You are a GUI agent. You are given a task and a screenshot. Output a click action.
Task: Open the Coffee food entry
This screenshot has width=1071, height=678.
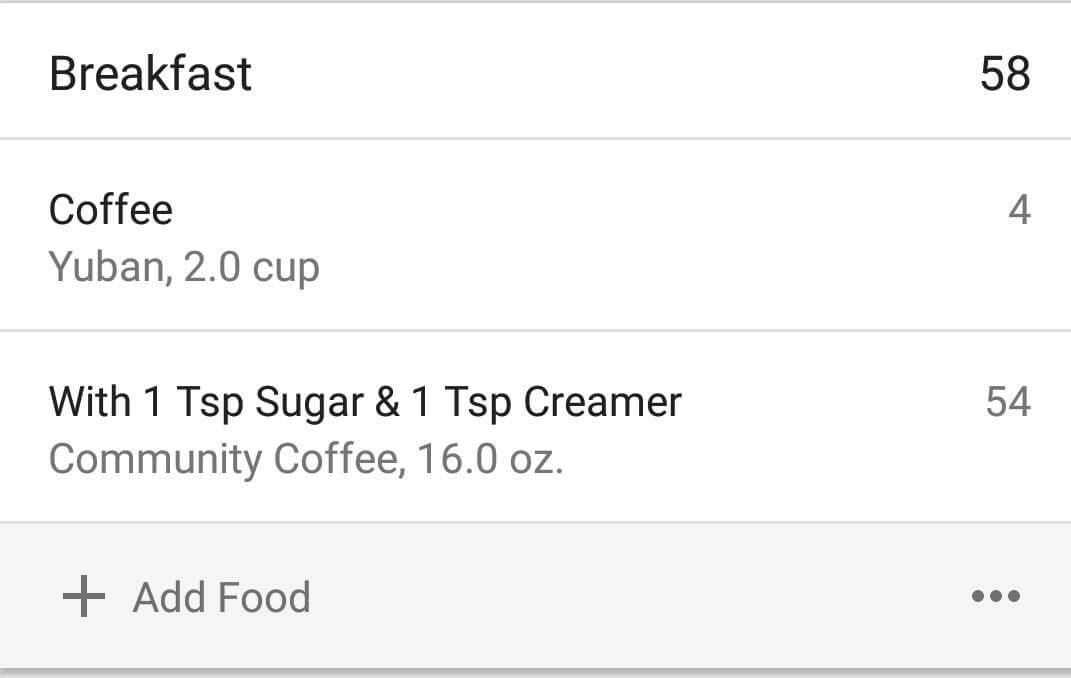[536, 235]
